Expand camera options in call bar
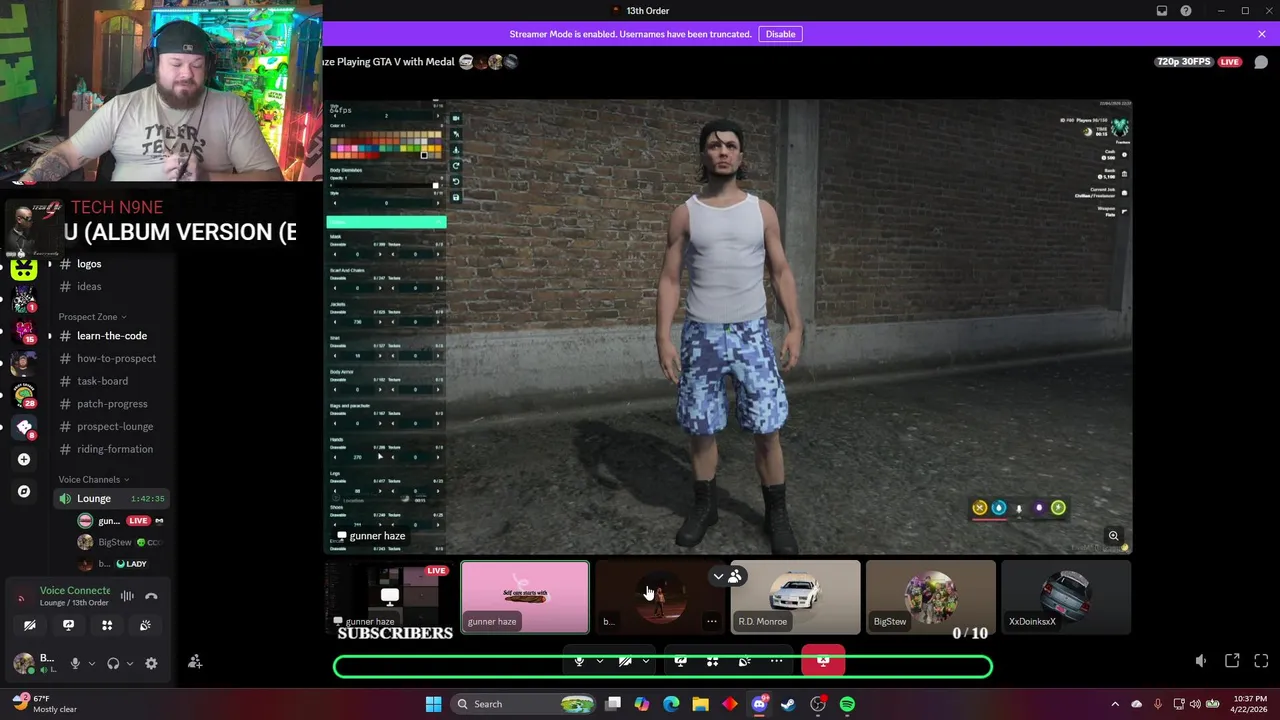 [646, 661]
